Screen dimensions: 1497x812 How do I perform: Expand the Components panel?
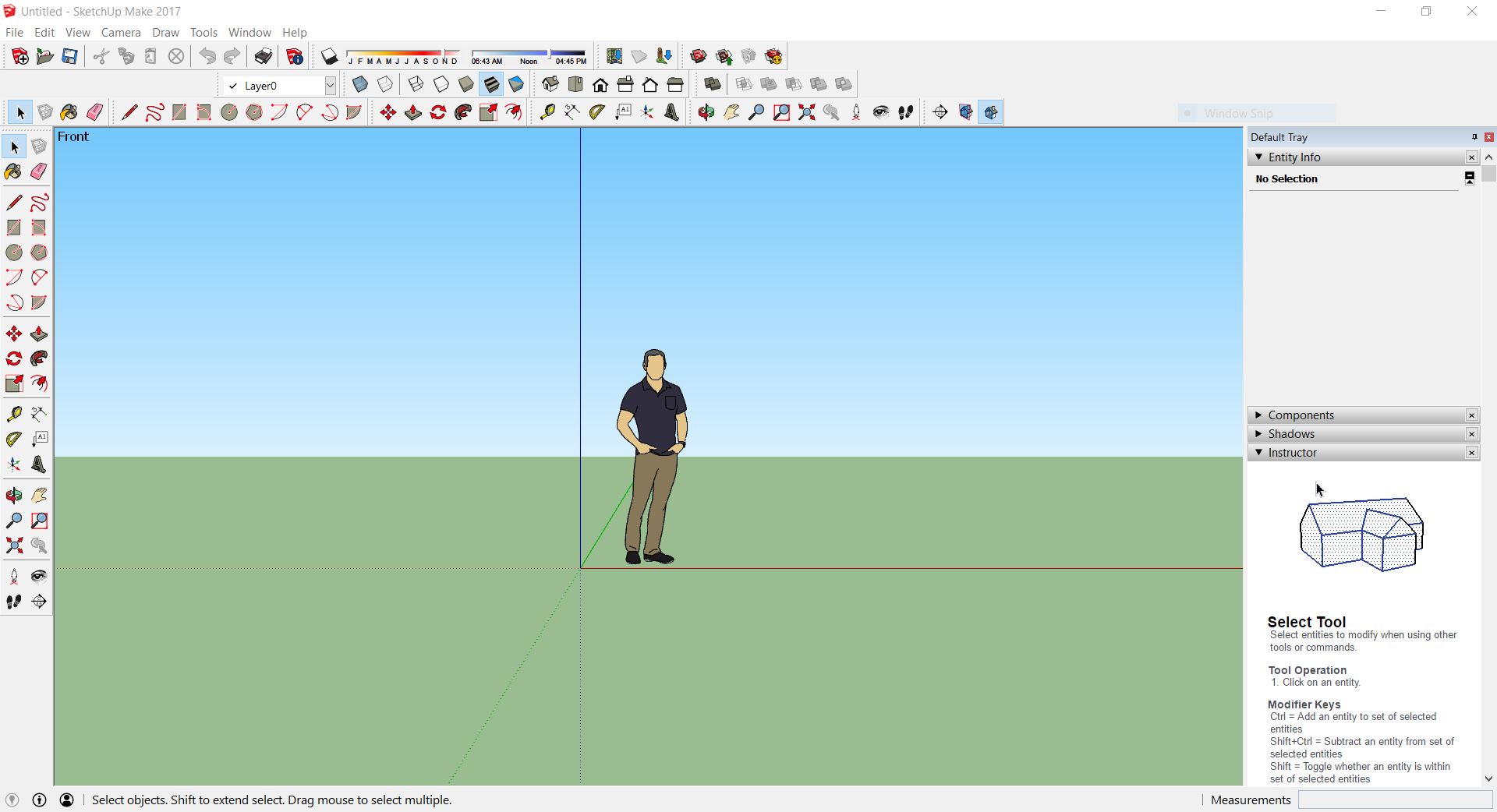[x=1301, y=415]
